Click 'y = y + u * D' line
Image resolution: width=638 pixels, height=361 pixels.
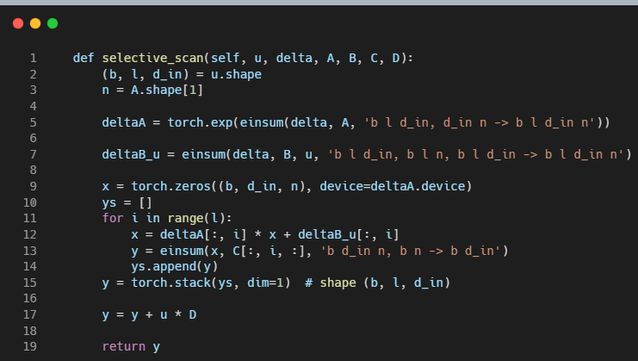[149, 315]
